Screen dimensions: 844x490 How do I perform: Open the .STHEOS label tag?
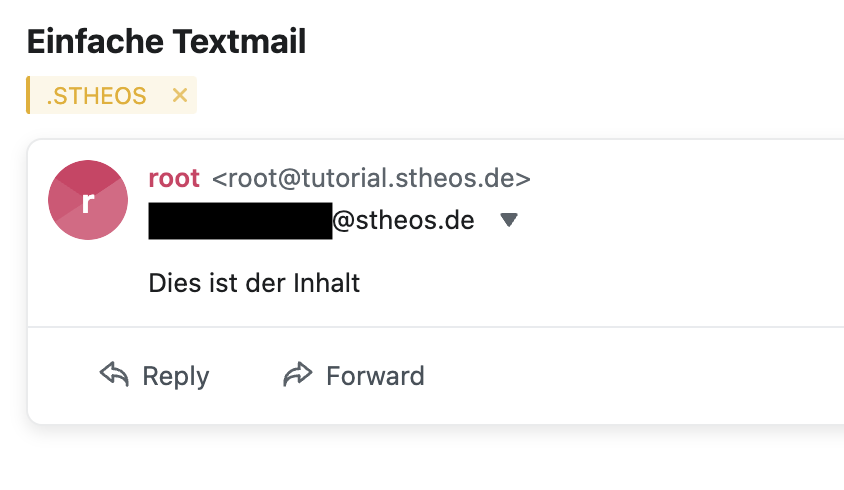[97, 96]
